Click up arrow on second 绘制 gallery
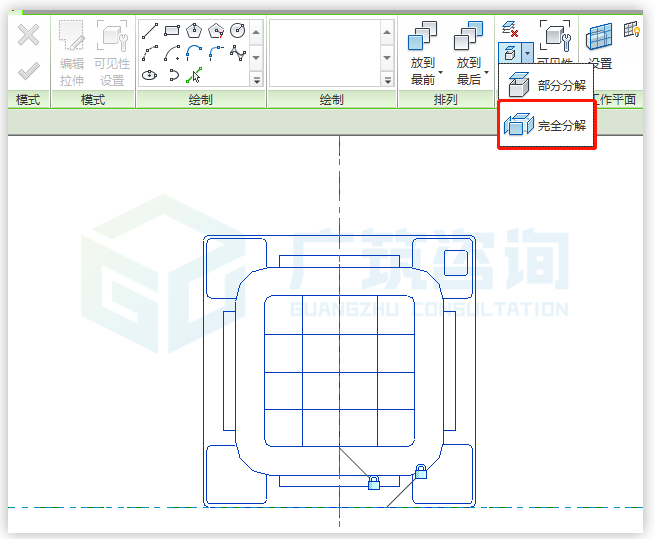Screen dimensions: 655x539 (x=387, y=32)
